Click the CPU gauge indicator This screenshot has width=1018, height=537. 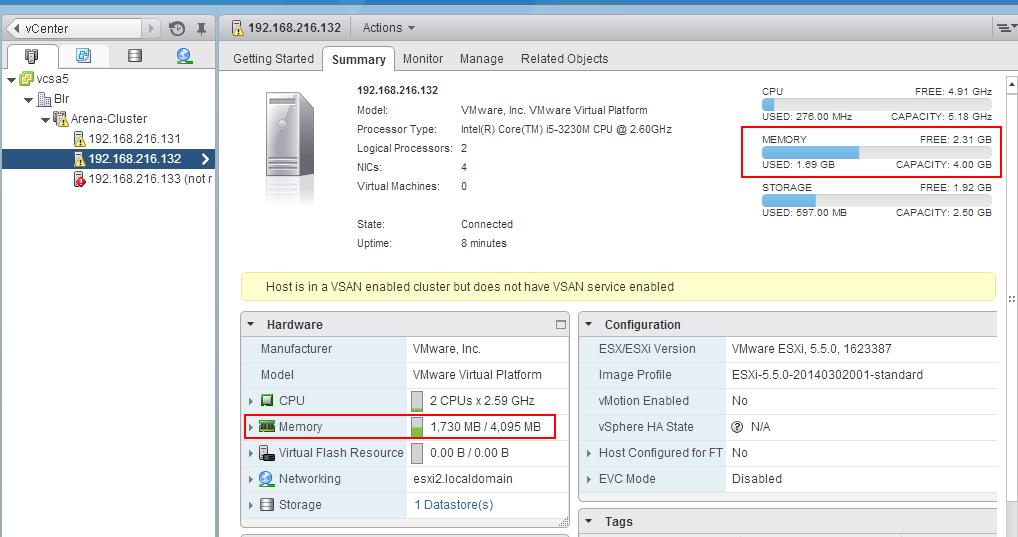click(x=417, y=401)
